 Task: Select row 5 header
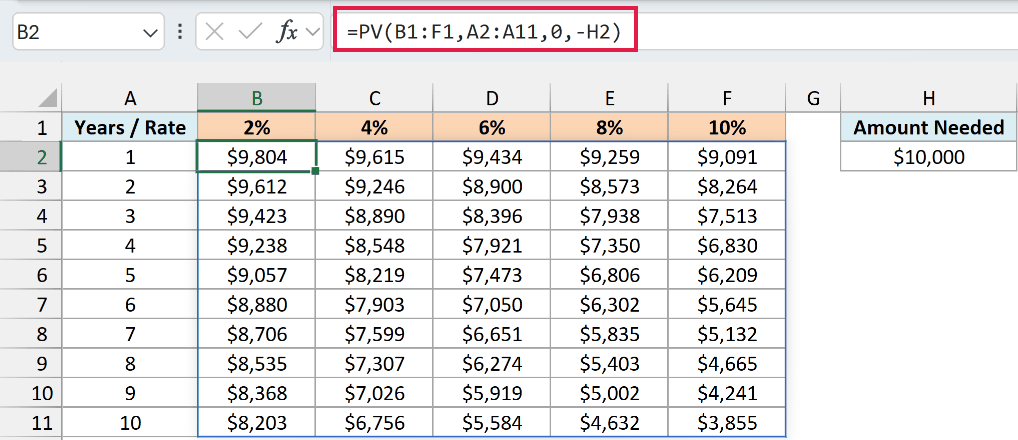coord(31,246)
